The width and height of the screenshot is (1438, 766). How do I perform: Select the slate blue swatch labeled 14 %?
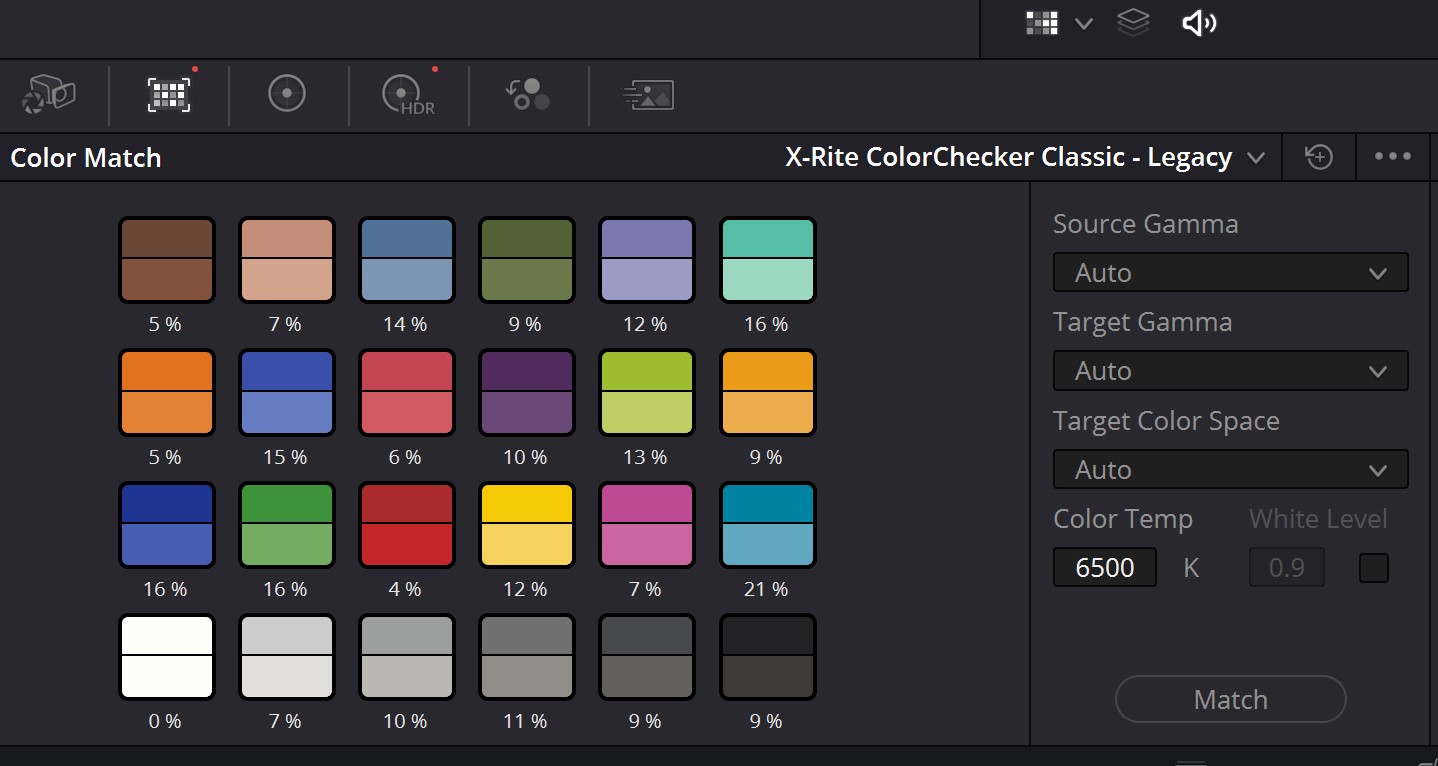[407, 260]
